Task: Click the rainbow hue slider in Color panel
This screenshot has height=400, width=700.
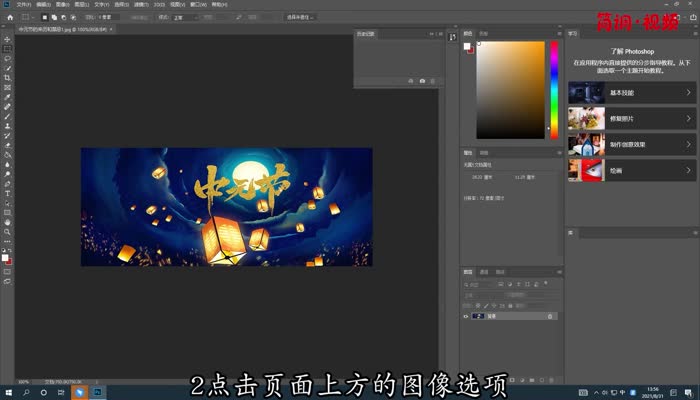Action: pyautogui.click(x=553, y=90)
